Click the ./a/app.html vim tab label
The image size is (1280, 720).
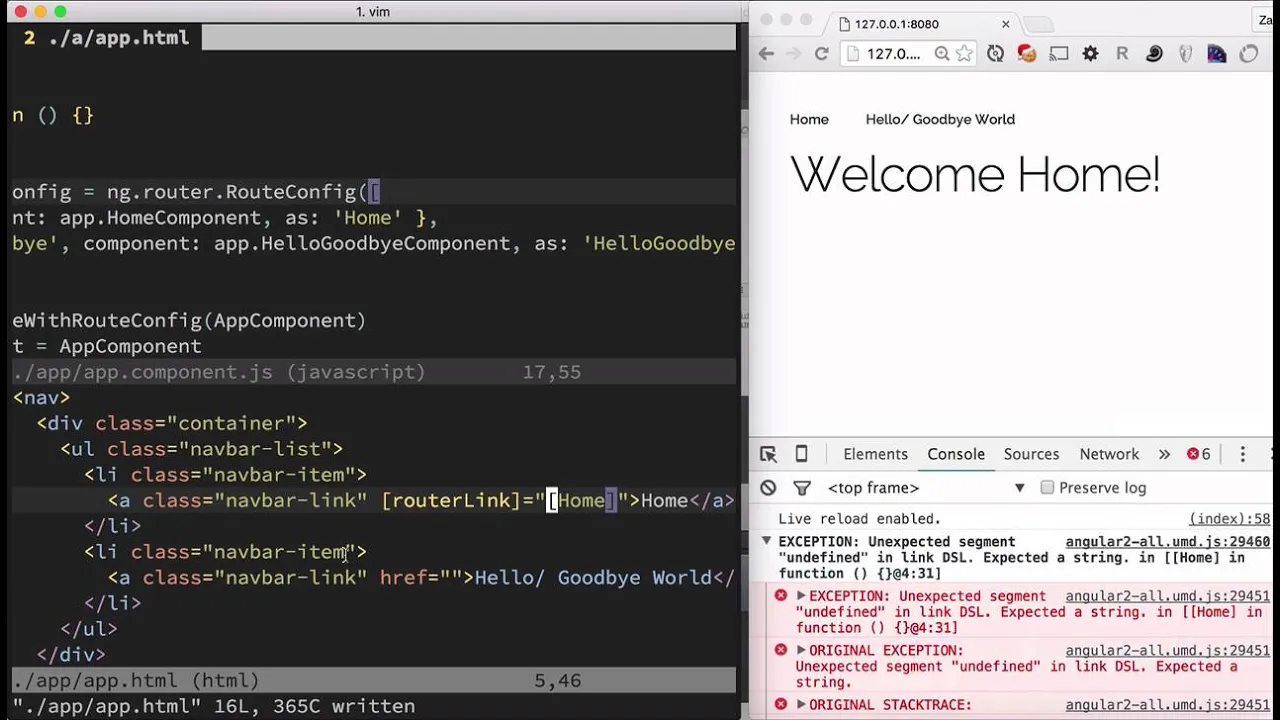tap(107, 37)
